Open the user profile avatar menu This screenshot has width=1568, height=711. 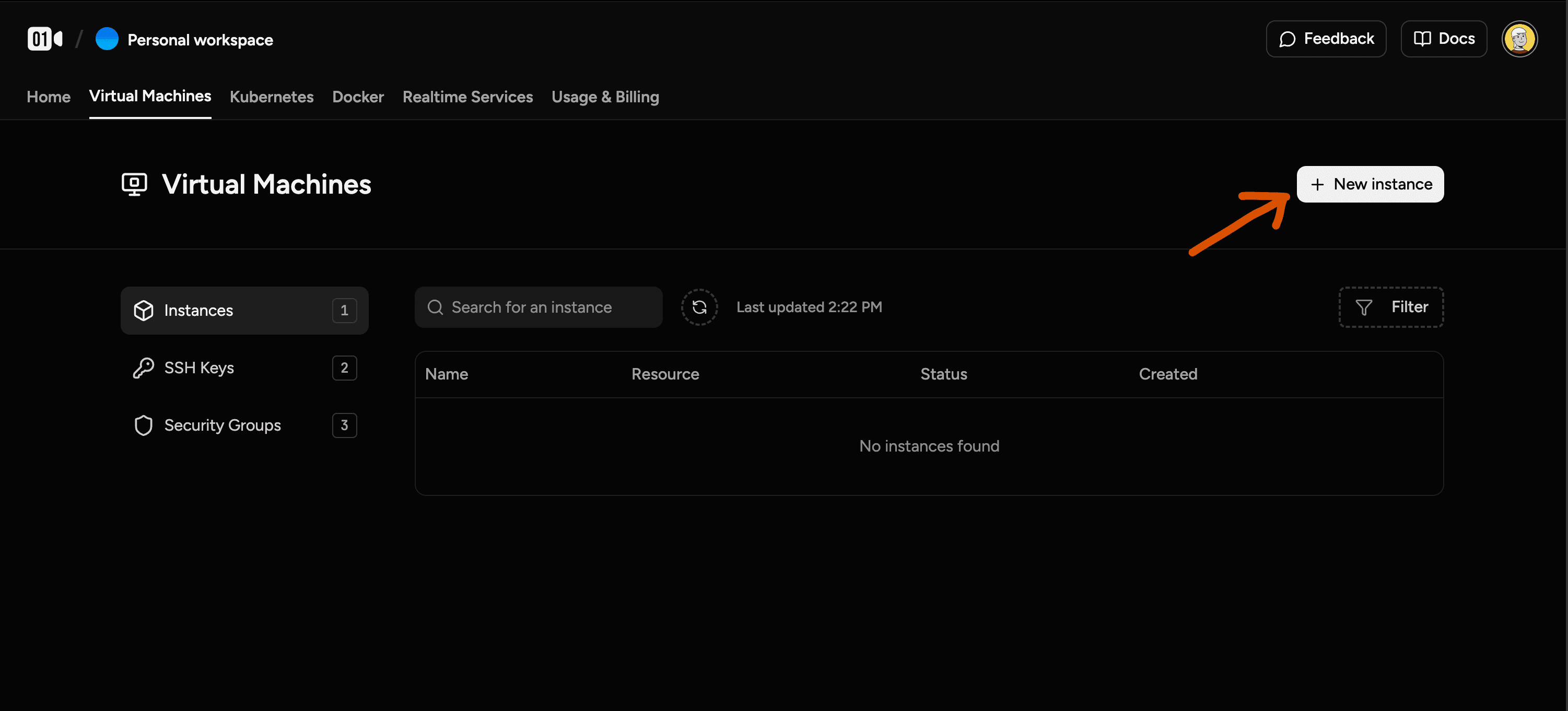1520,38
